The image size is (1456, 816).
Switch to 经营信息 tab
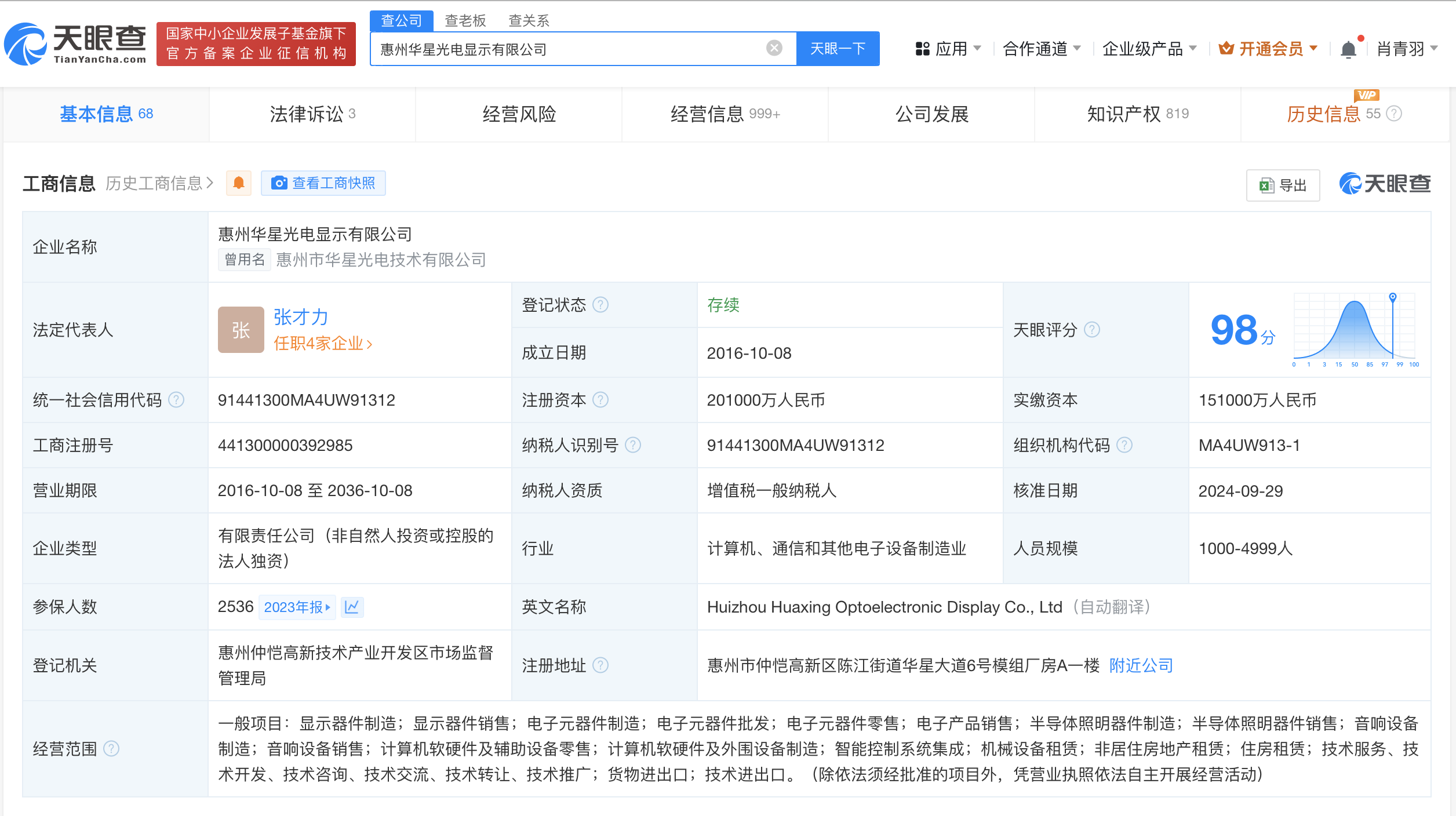(x=725, y=114)
